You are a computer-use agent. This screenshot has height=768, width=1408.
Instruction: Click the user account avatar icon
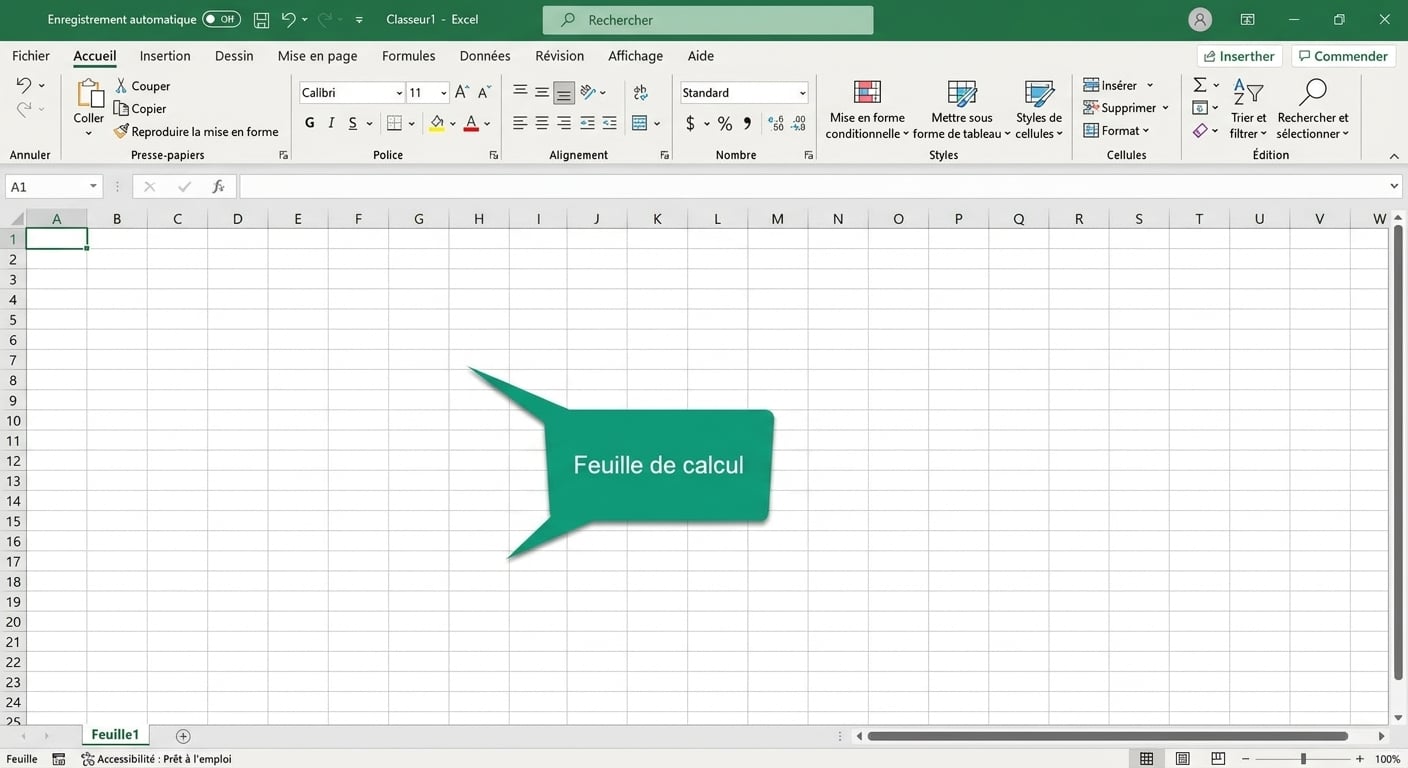1200,20
